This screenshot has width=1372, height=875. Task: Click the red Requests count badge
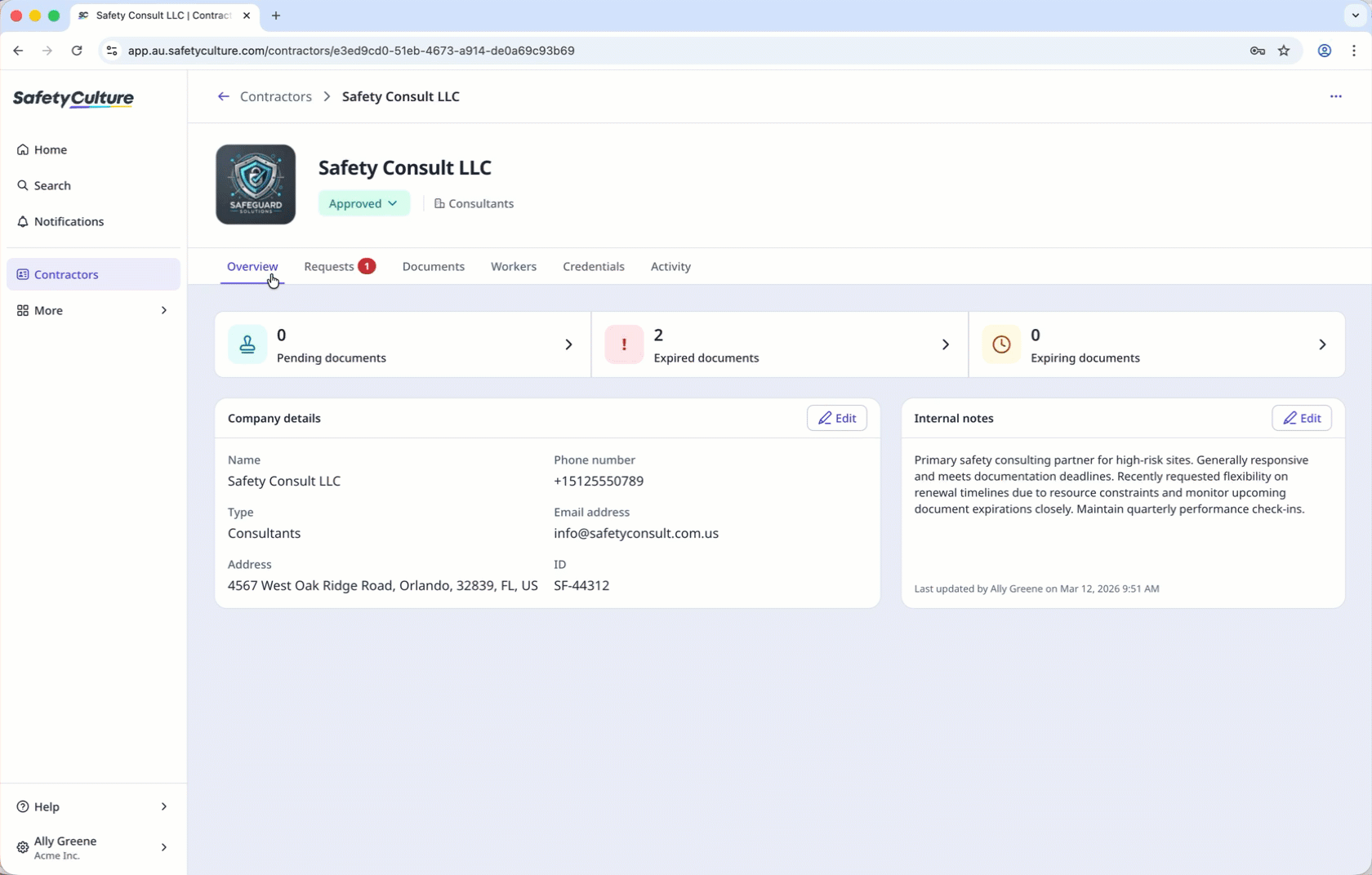coord(367,266)
